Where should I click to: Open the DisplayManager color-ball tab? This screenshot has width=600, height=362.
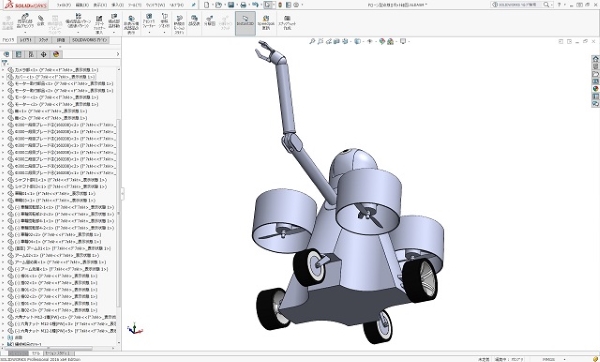[x=56, y=54]
